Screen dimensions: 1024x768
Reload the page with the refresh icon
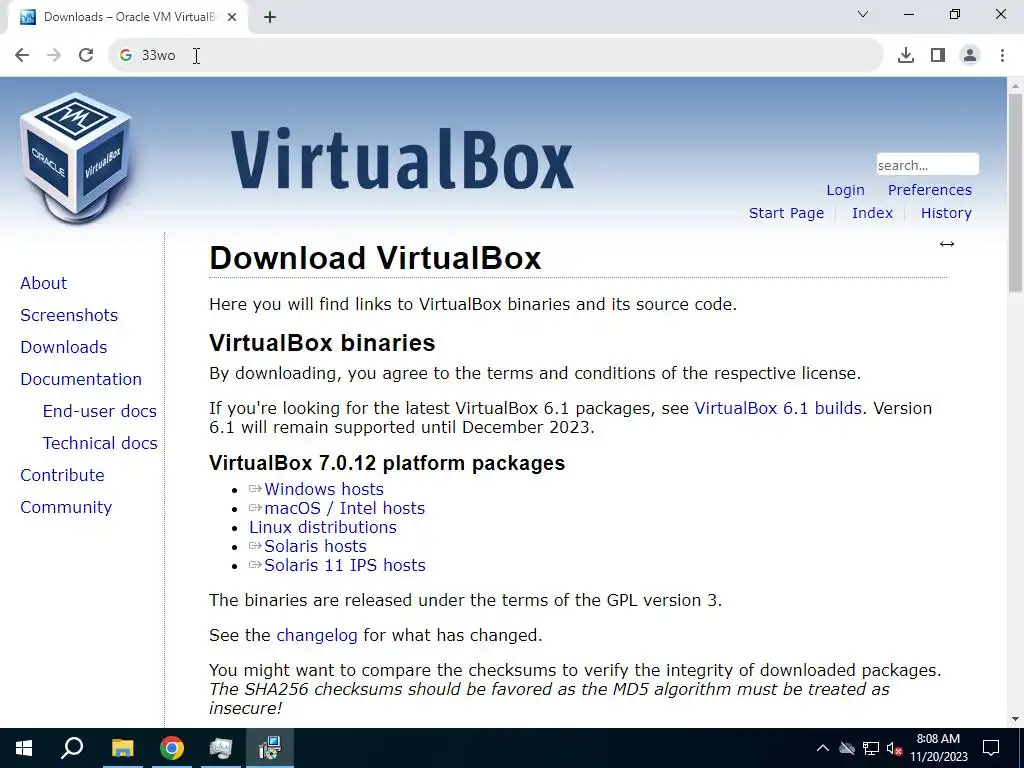(x=86, y=55)
